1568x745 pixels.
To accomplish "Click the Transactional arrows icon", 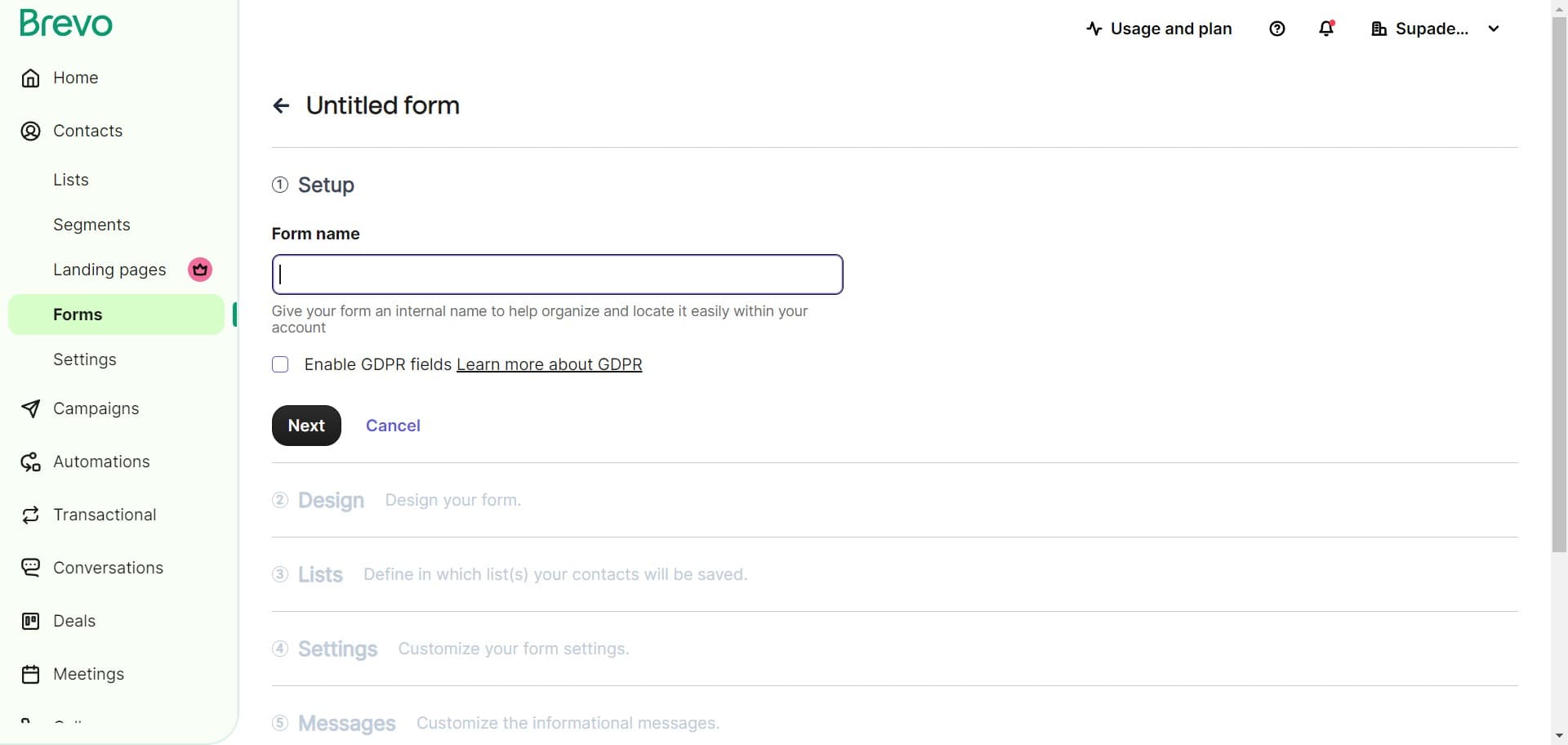I will click(x=30, y=515).
